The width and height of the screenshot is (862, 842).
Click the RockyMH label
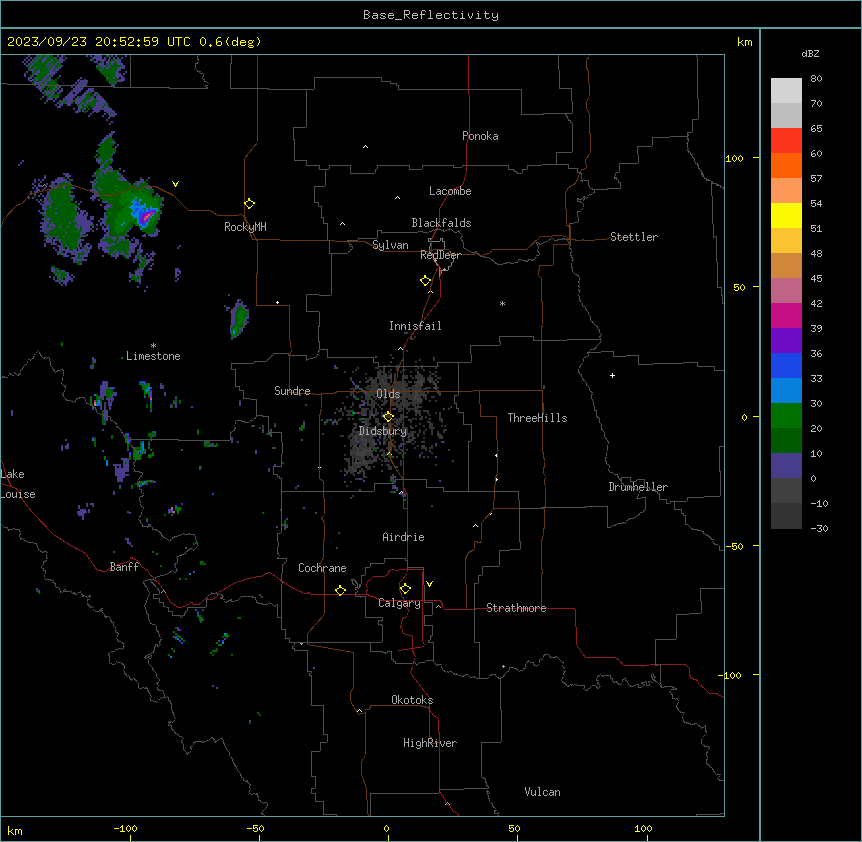pos(245,227)
